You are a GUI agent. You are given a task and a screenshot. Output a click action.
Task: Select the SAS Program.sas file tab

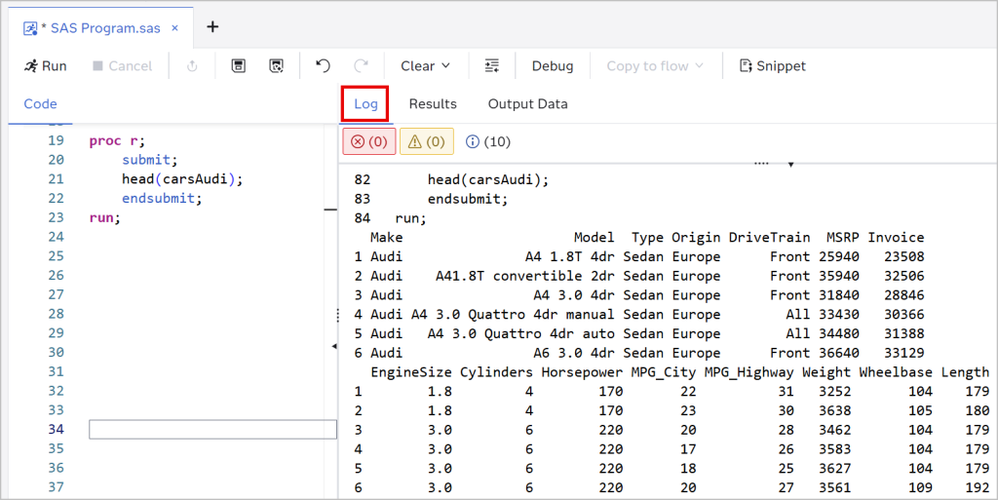coord(101,28)
